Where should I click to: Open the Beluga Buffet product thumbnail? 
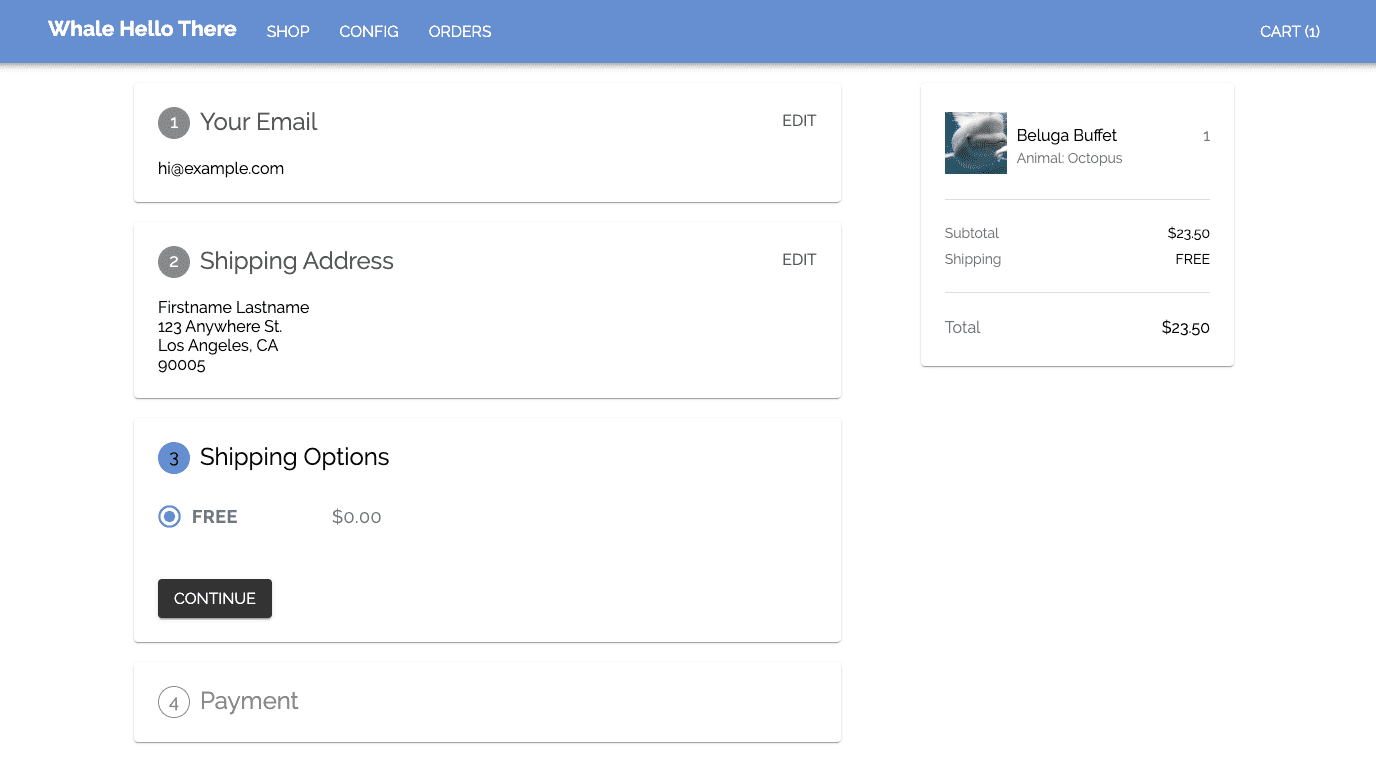tap(976, 143)
